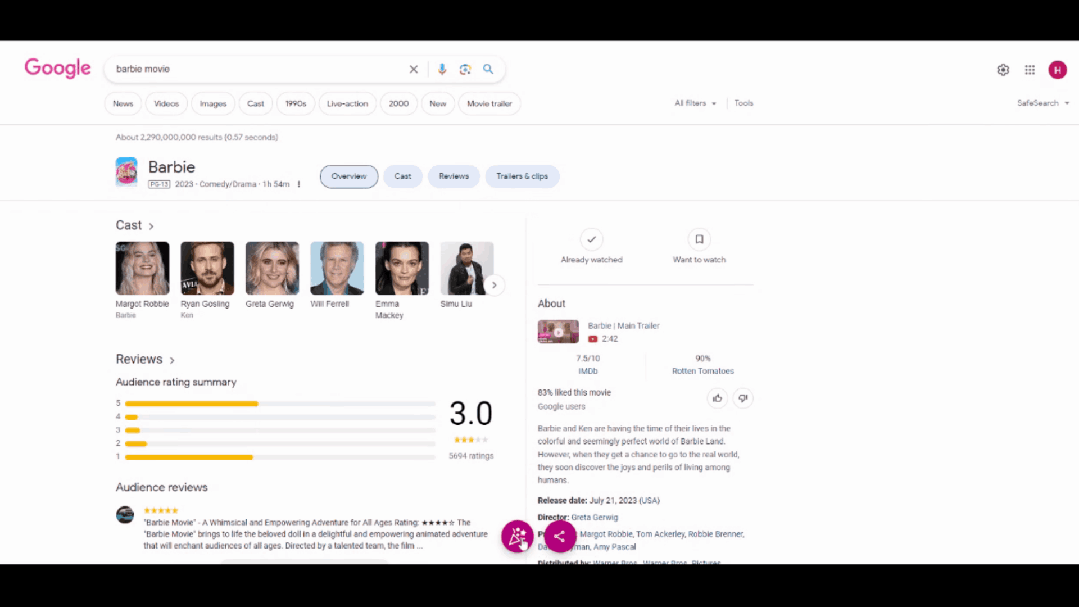Clear the search box with the X icon
The image size is (1079, 607).
pyautogui.click(x=413, y=70)
